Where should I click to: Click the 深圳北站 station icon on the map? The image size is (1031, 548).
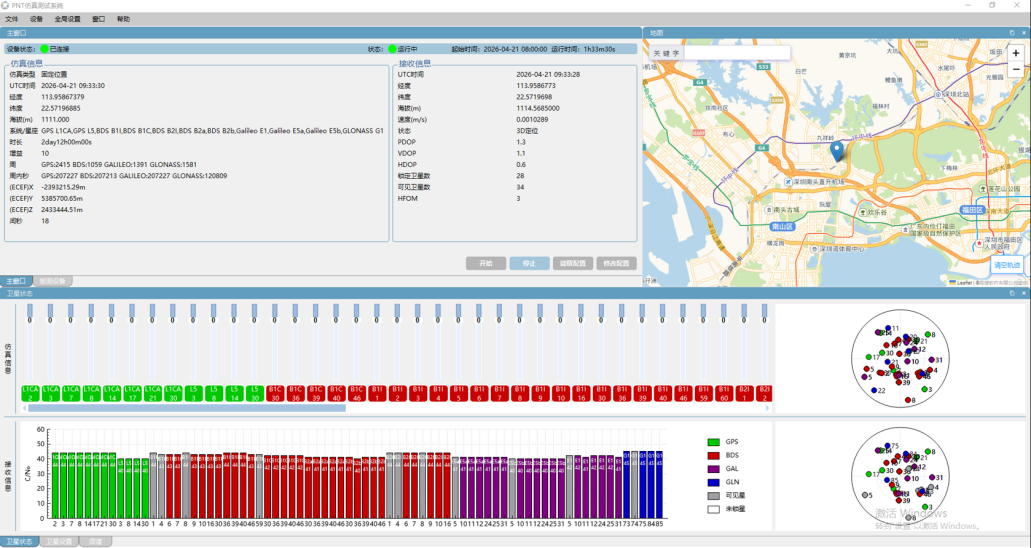[938, 95]
